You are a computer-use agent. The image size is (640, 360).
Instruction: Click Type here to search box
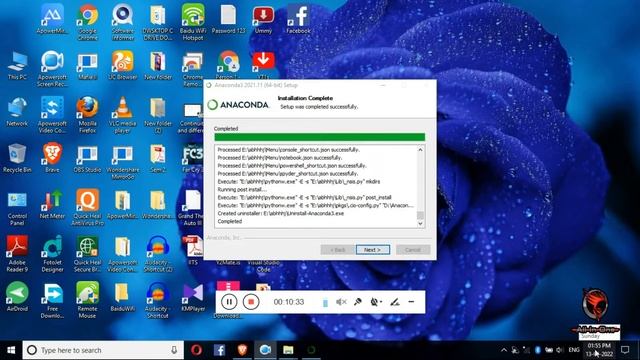tap(103, 350)
